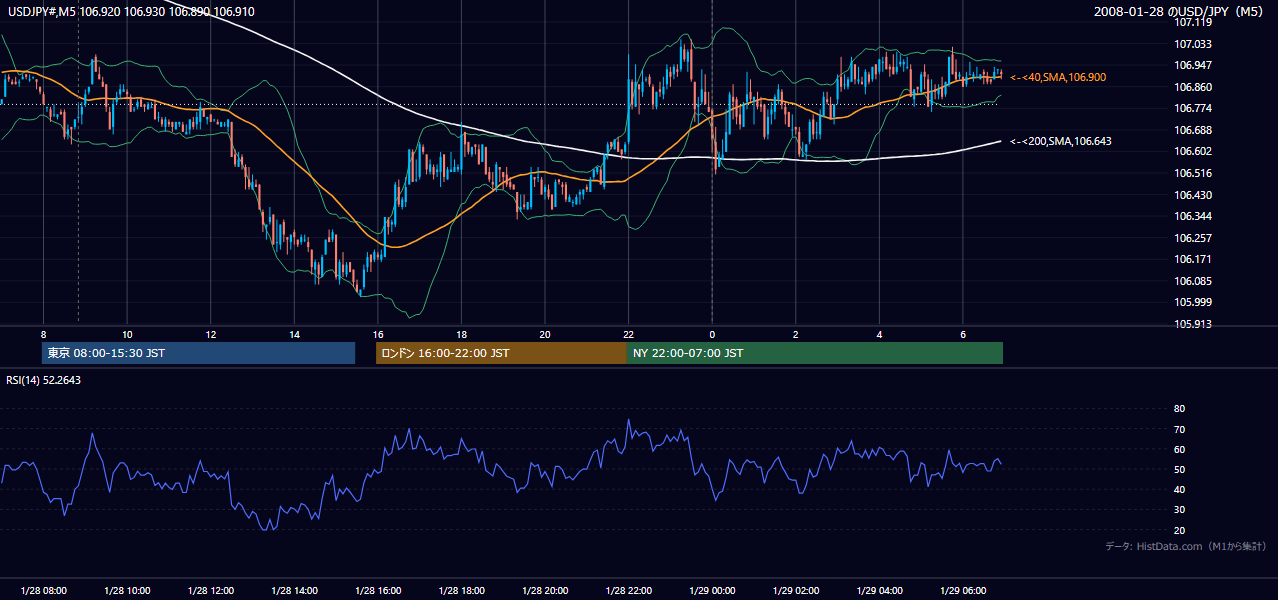Click price axis label 106.344
This screenshot has height=600, width=1278.
click(x=1193, y=216)
